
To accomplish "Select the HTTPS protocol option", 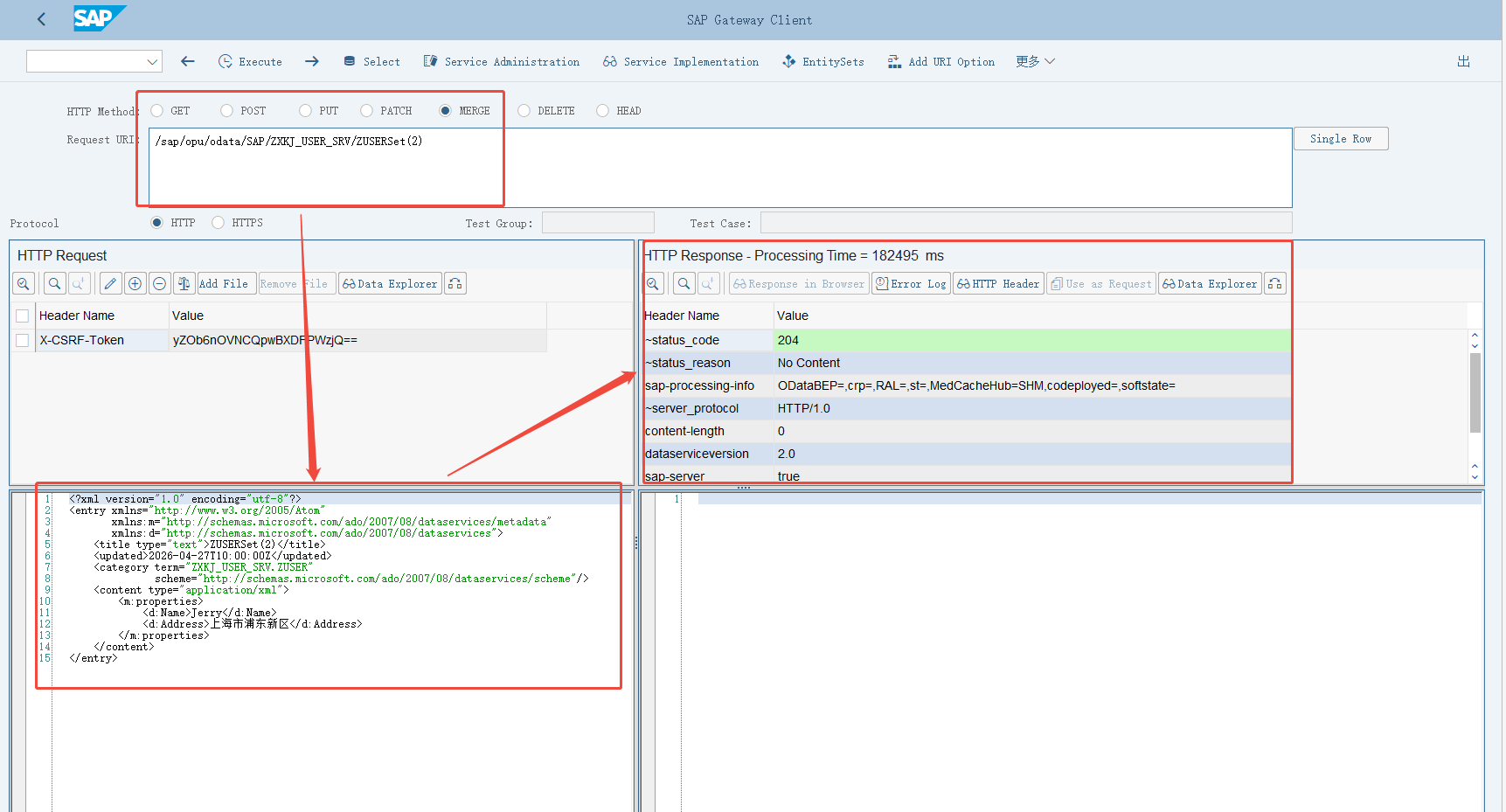I will [x=219, y=222].
